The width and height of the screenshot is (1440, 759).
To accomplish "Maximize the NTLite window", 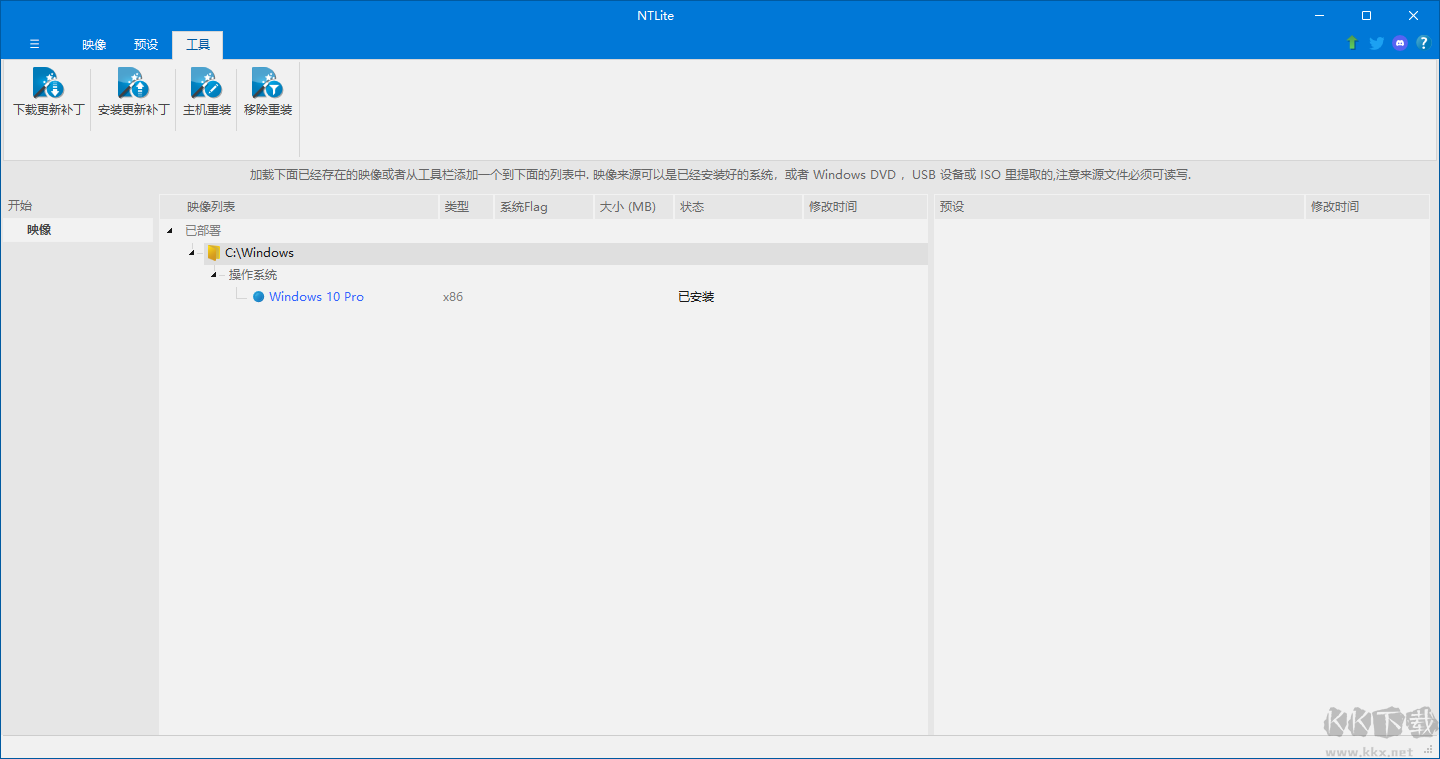I will pos(1366,15).
